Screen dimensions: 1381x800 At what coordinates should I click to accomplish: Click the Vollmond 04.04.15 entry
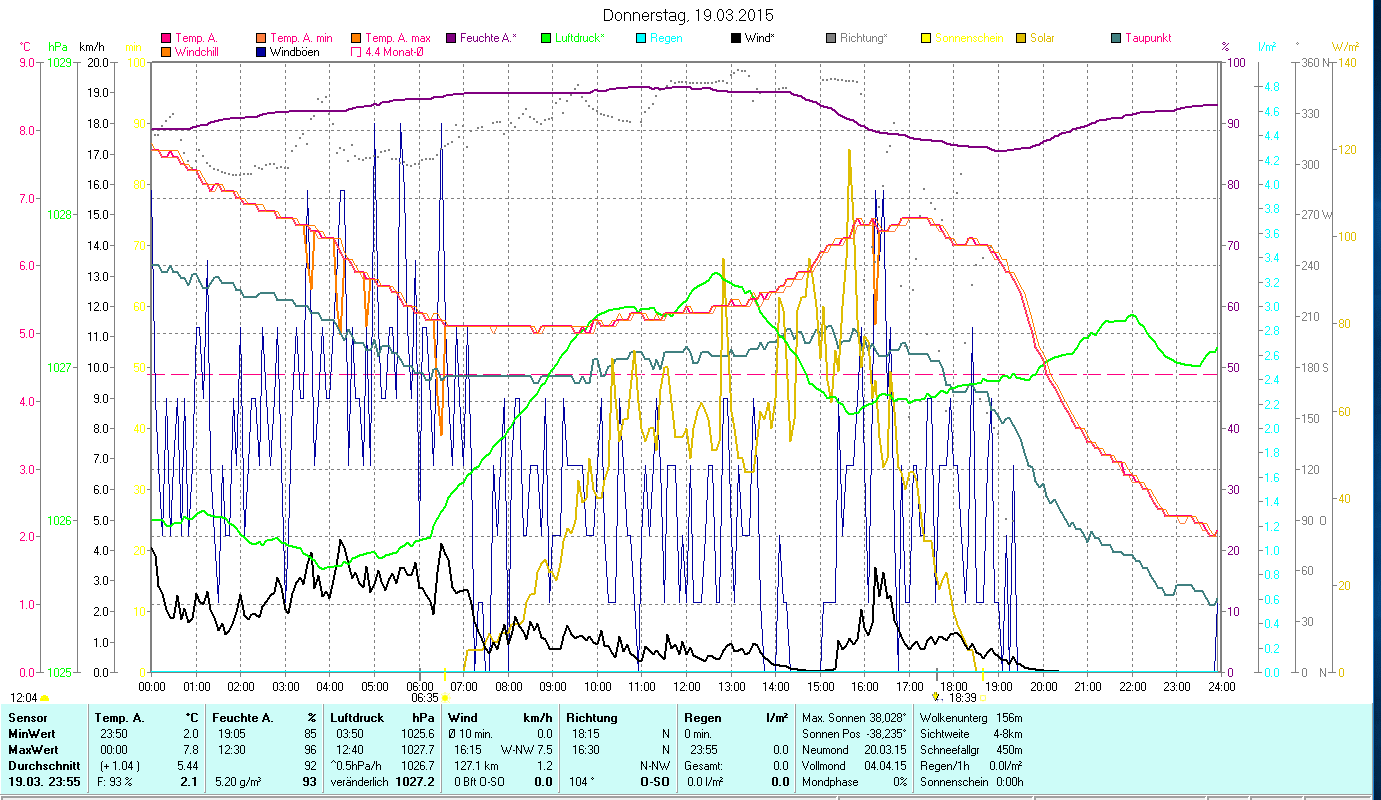pyautogui.click(x=854, y=765)
